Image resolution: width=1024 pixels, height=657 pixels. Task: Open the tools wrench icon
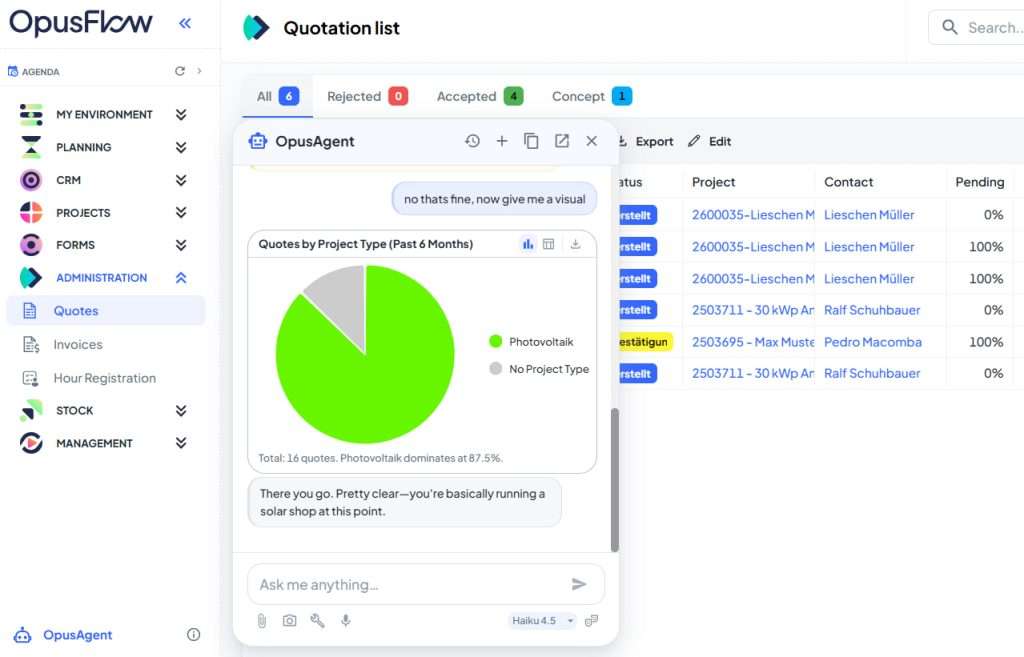click(x=317, y=620)
